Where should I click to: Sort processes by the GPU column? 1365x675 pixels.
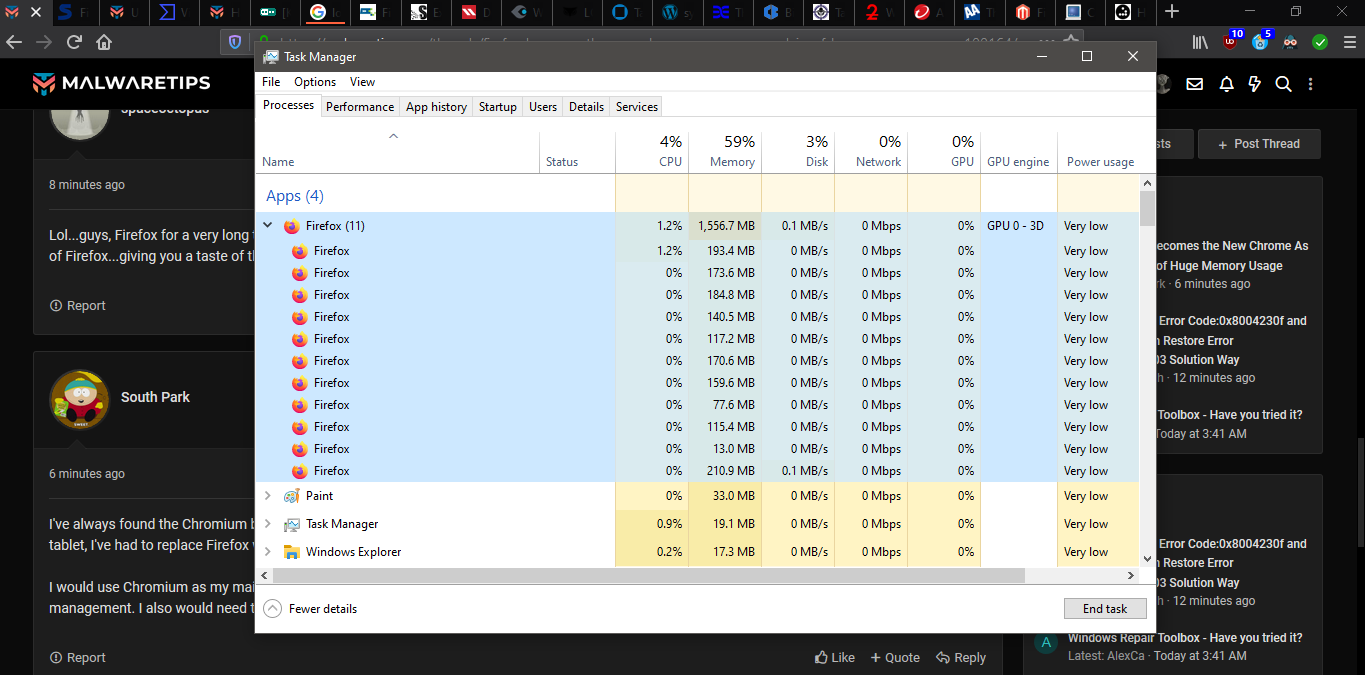[x=944, y=152]
